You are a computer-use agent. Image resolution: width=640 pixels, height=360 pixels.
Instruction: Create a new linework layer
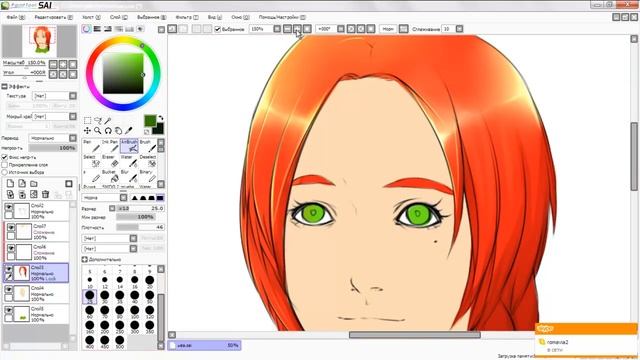[22, 184]
